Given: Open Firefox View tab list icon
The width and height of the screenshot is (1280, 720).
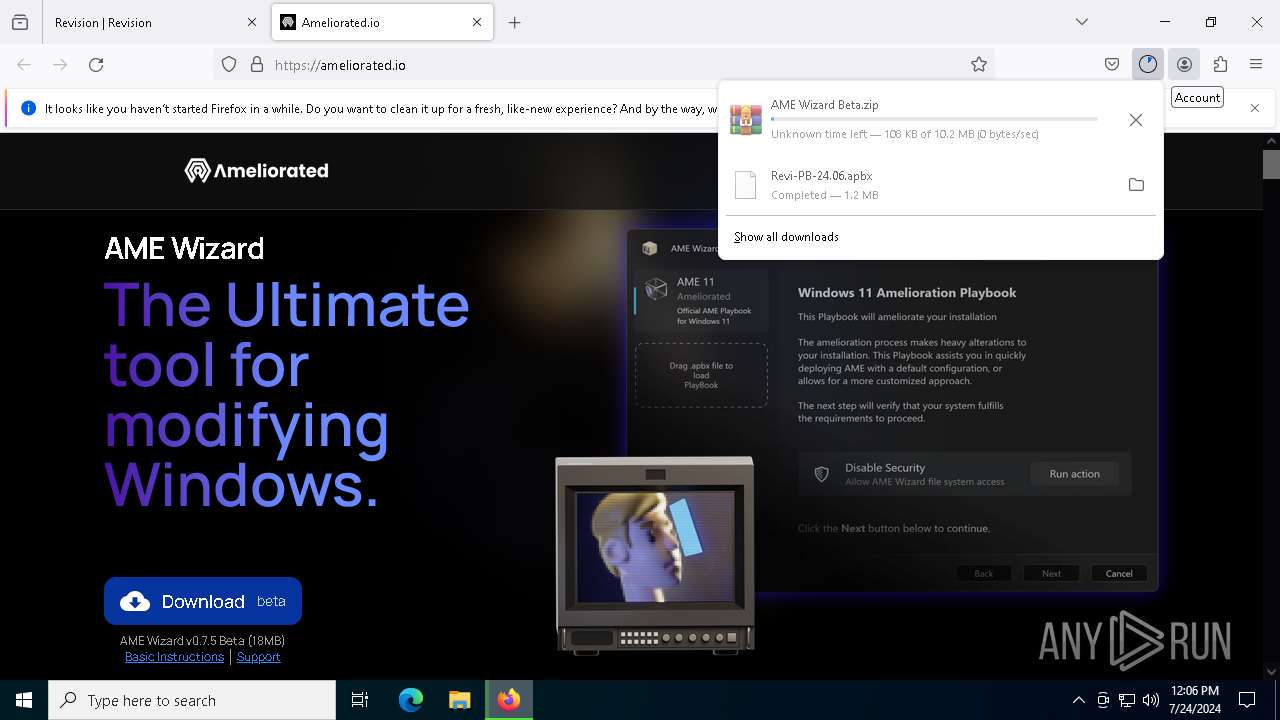Looking at the screenshot, I should click(20, 22).
